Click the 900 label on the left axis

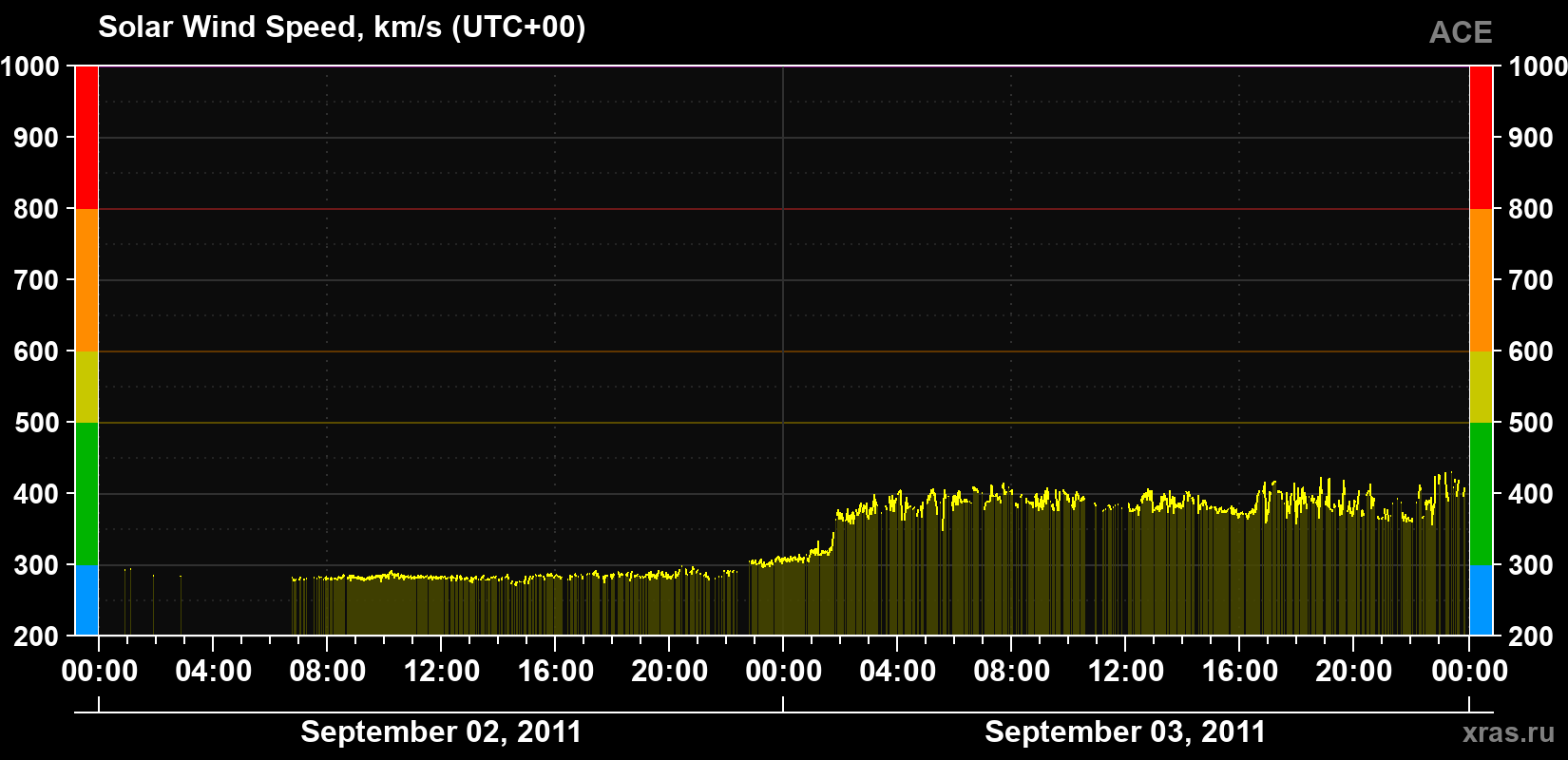pyautogui.click(x=36, y=138)
